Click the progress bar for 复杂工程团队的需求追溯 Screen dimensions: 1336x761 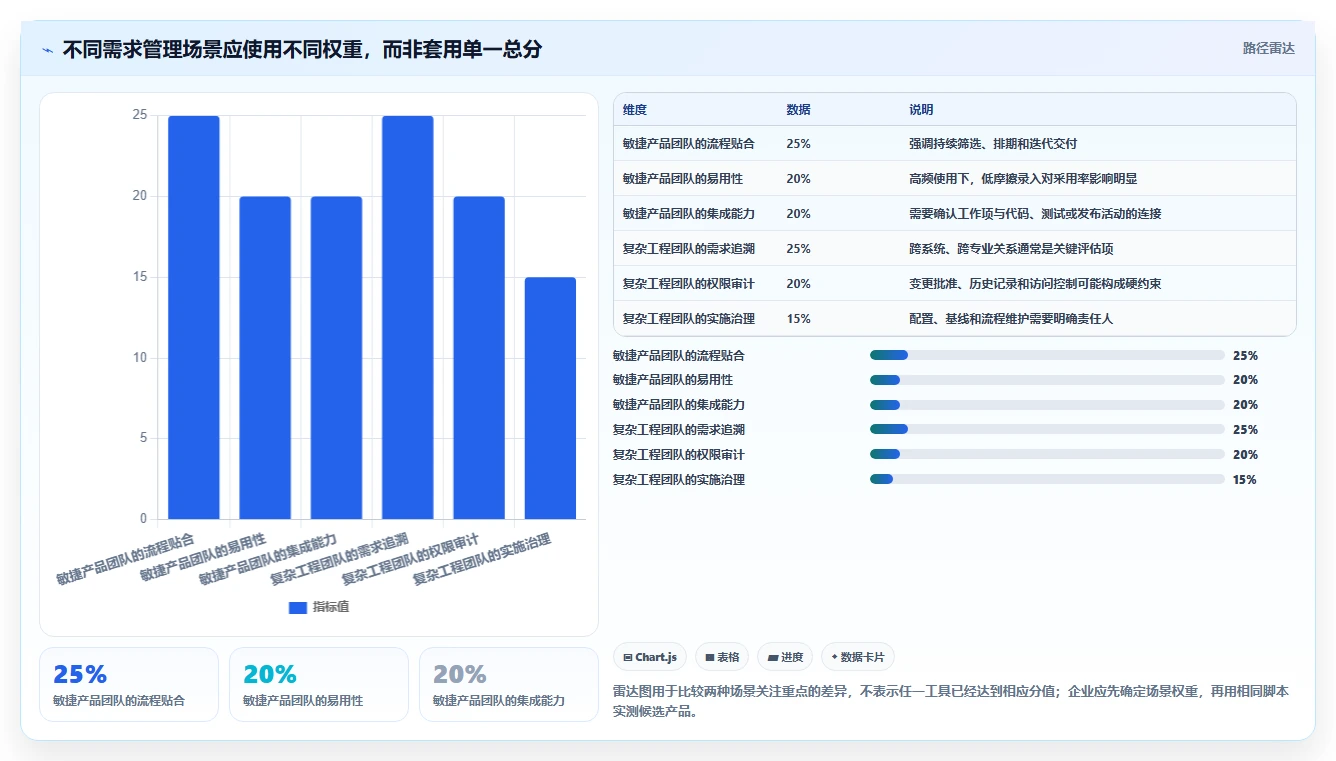pos(1047,430)
